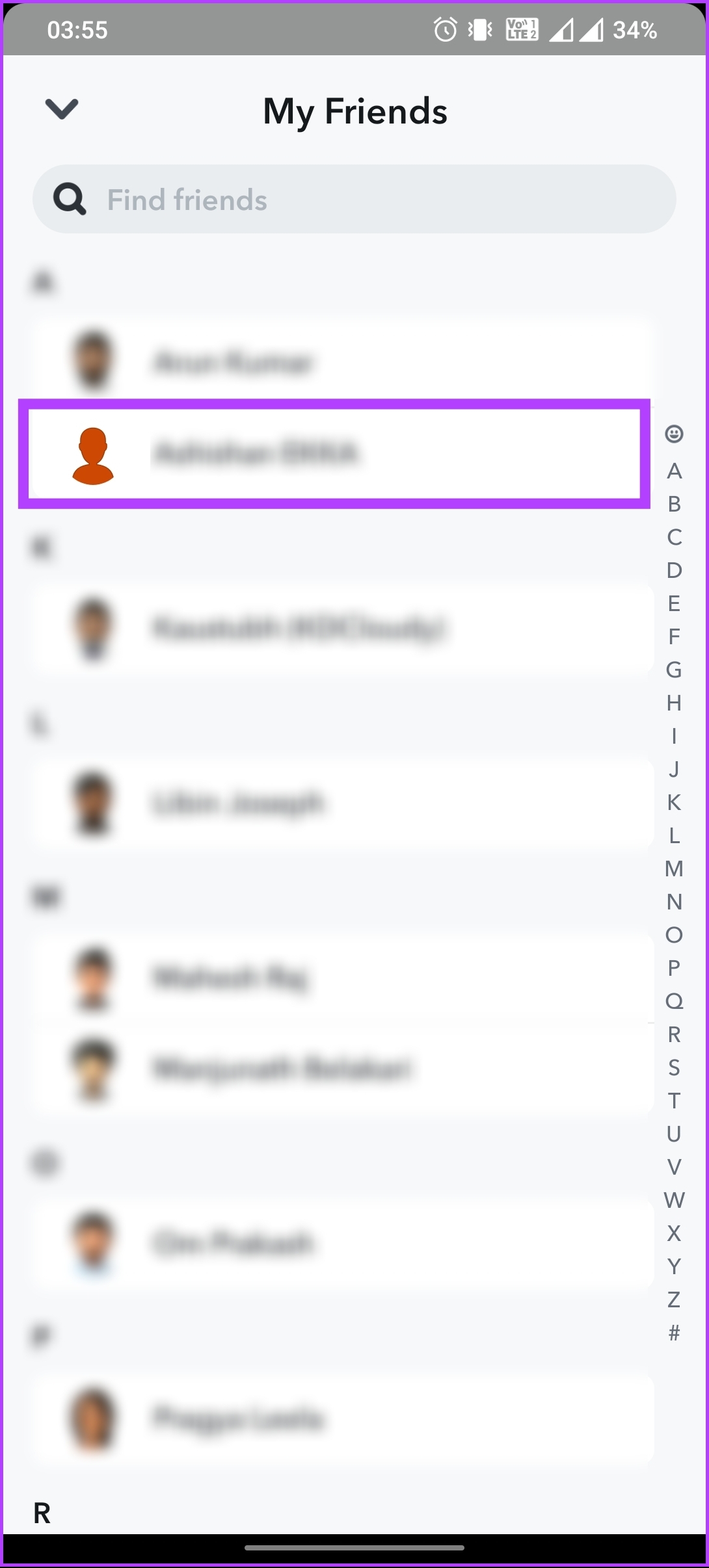Tap the alarm clock status bar icon
This screenshot has width=709, height=1568.
click(x=446, y=30)
